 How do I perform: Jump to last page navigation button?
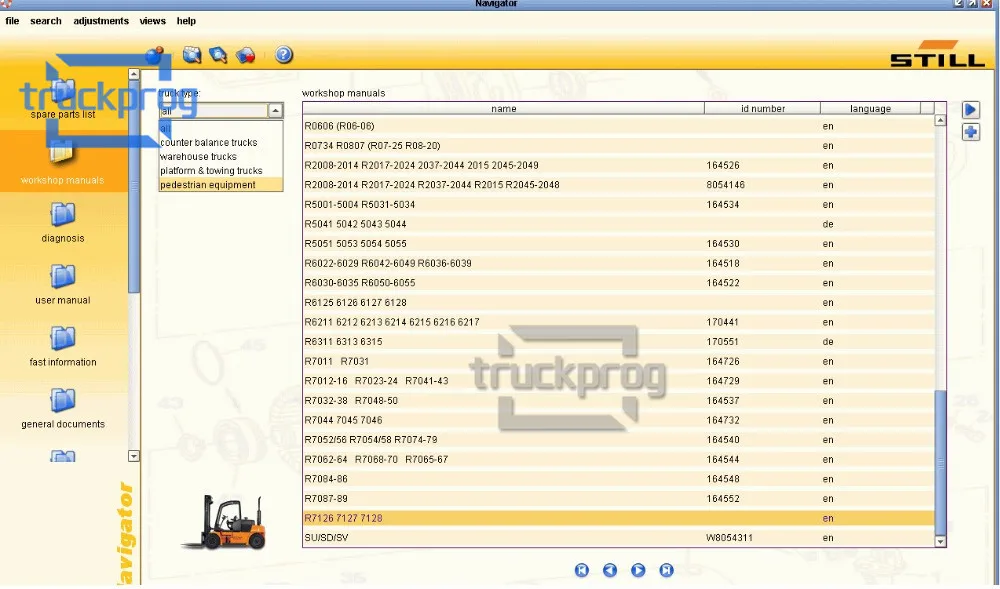pos(666,570)
